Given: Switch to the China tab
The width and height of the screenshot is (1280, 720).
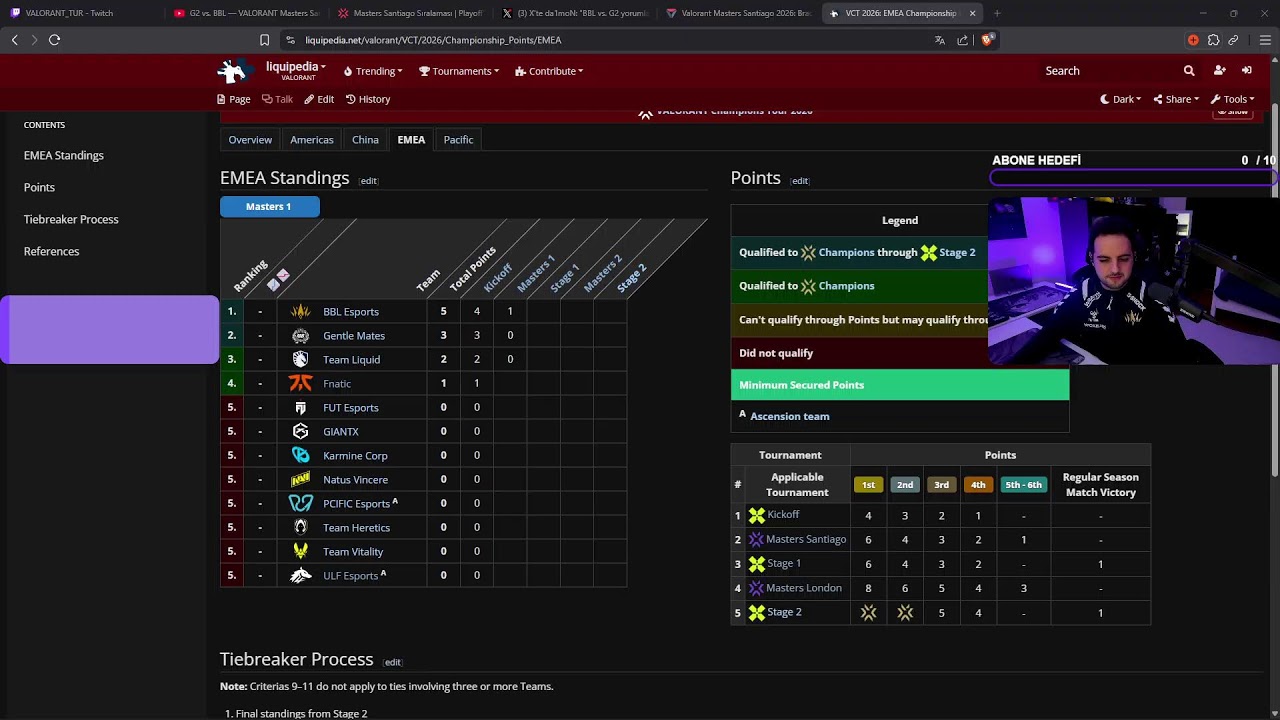Looking at the screenshot, I should (x=365, y=140).
